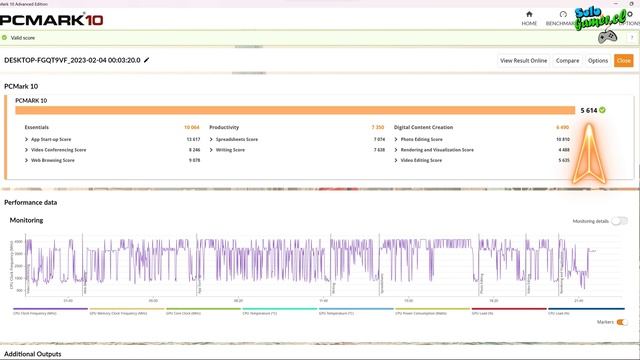
Task: Click the View Result Online button
Action: [524, 60]
